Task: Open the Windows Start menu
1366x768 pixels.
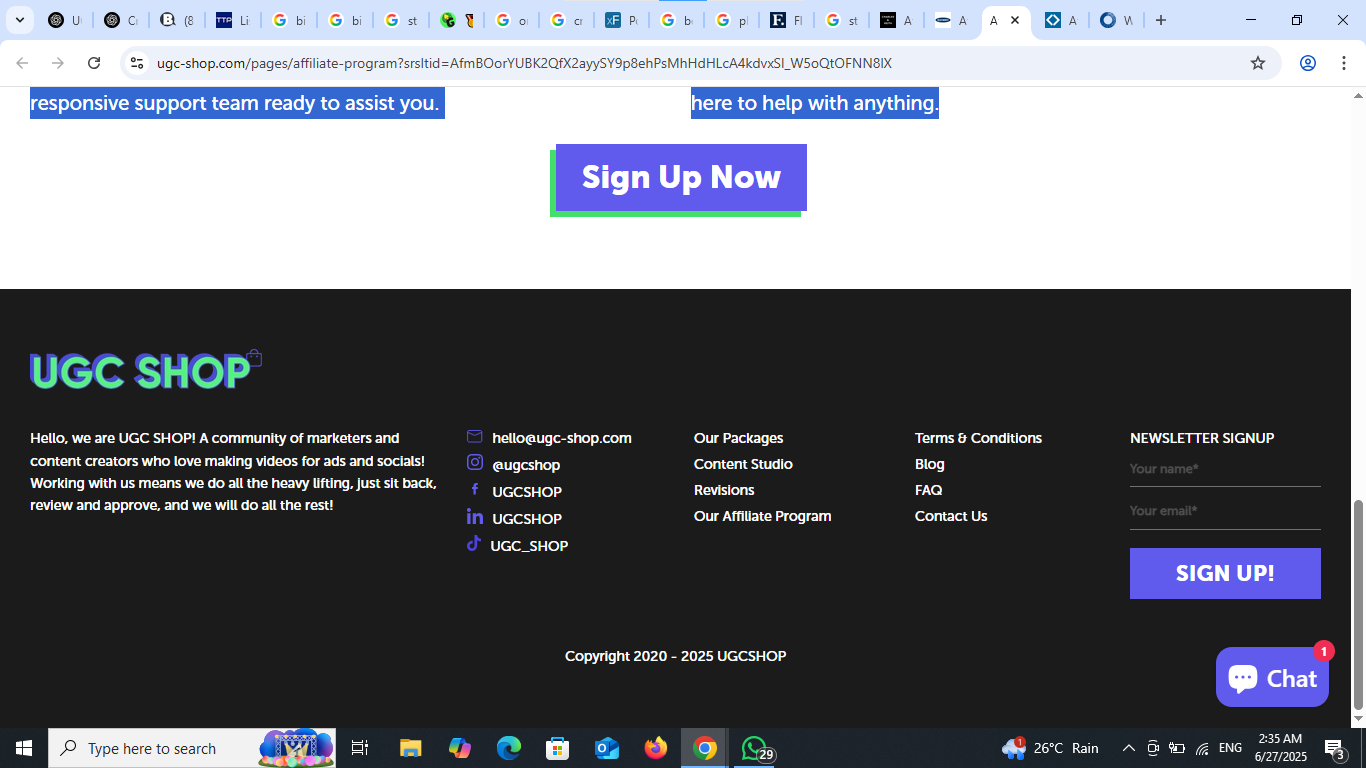Action: [x=24, y=748]
